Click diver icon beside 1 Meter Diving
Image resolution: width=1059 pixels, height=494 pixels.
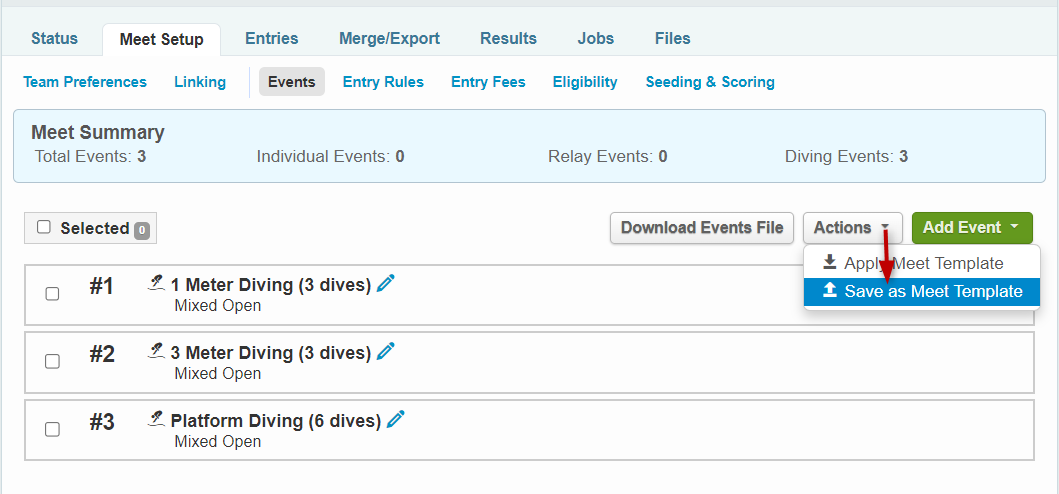point(156,284)
